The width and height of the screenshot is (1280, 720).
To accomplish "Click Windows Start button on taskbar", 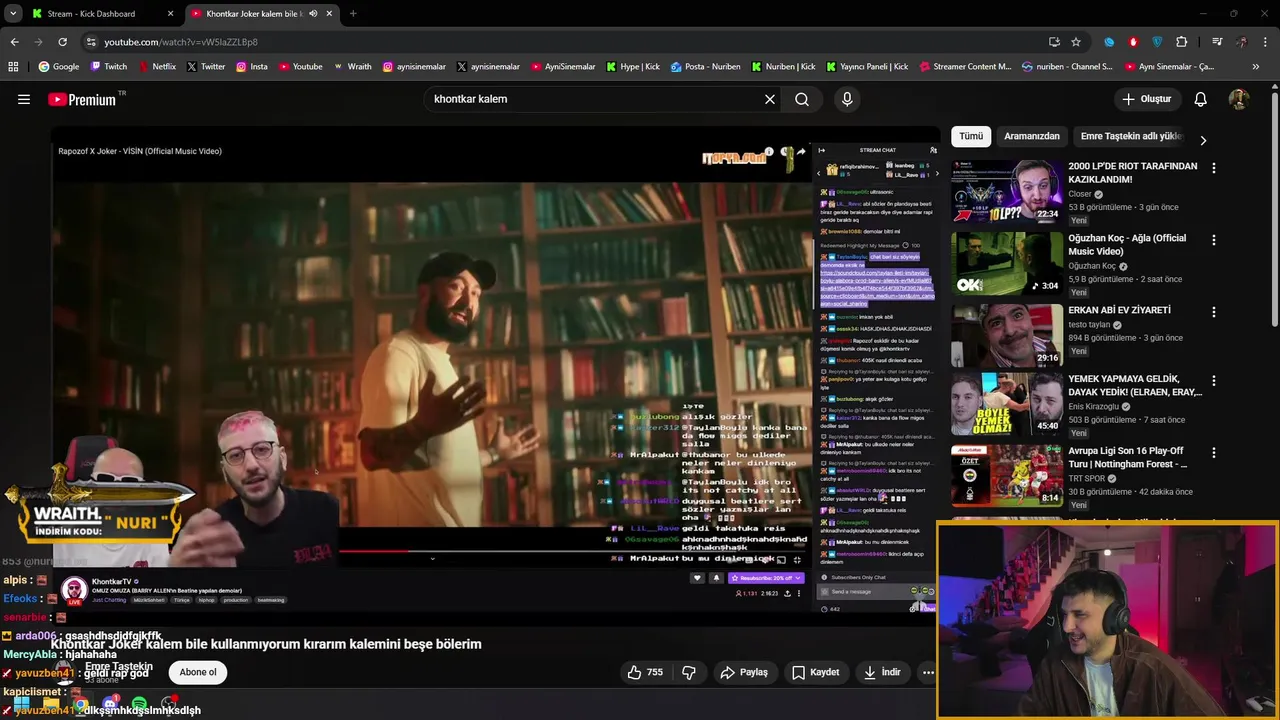I will pos(22,705).
